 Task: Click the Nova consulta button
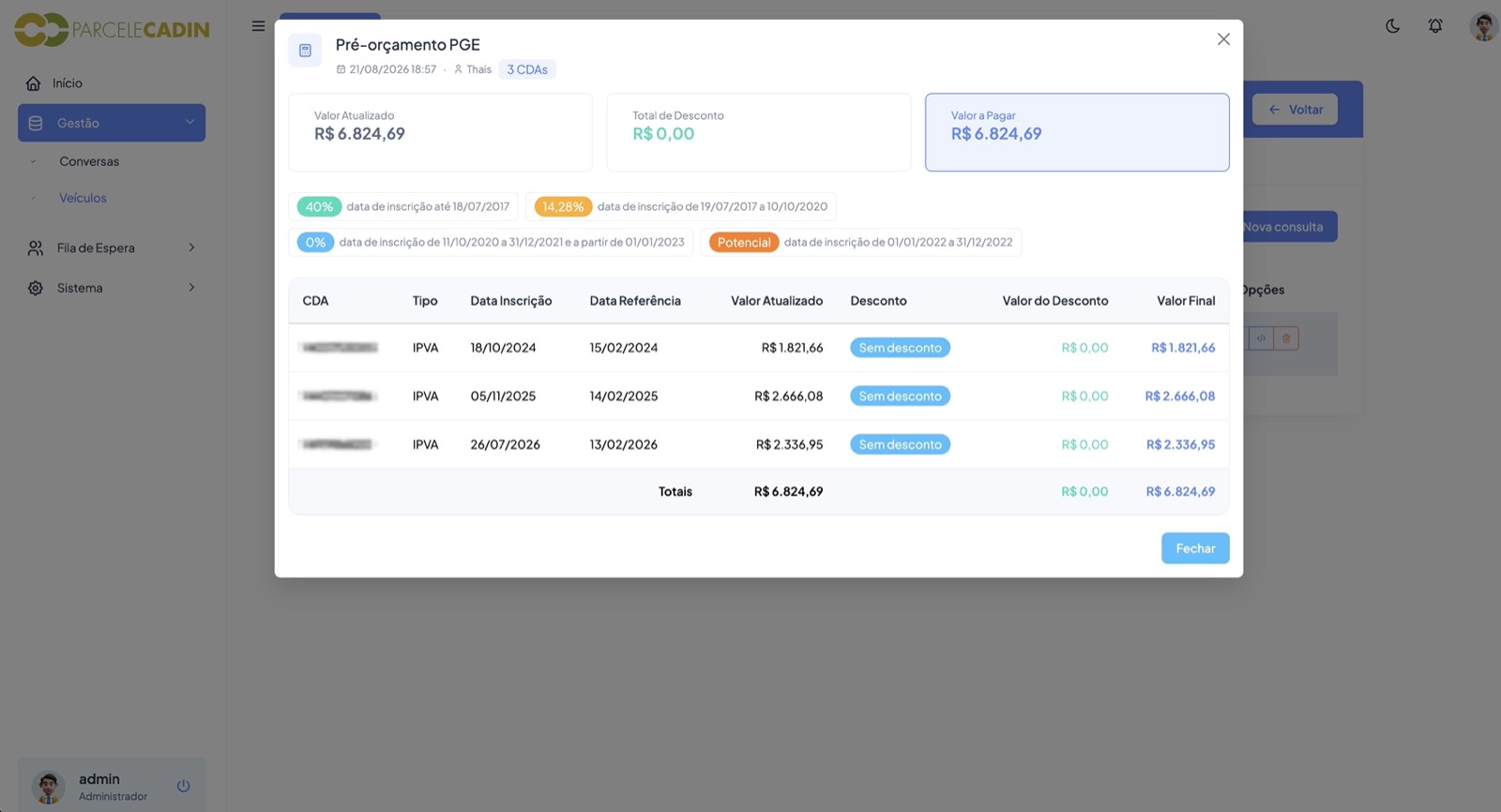click(x=1290, y=227)
